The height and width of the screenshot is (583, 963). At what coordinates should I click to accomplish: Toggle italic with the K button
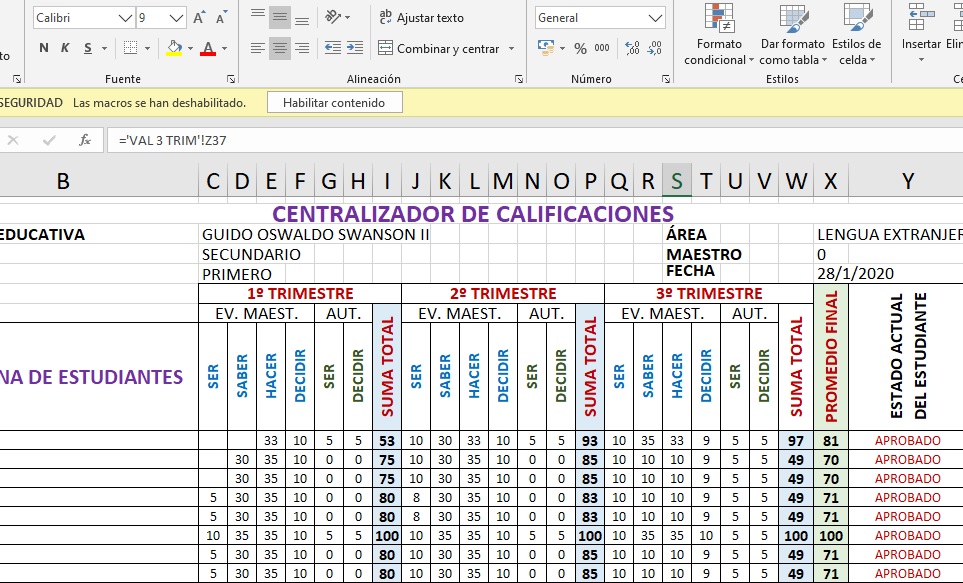click(65, 48)
